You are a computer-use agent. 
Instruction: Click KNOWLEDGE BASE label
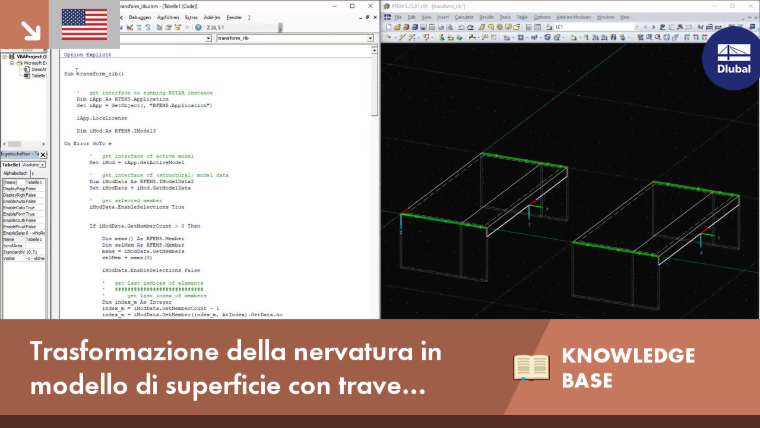coord(628,368)
